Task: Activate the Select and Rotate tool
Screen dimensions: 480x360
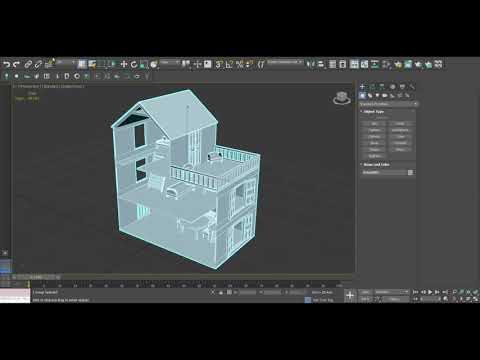Action: (134, 64)
